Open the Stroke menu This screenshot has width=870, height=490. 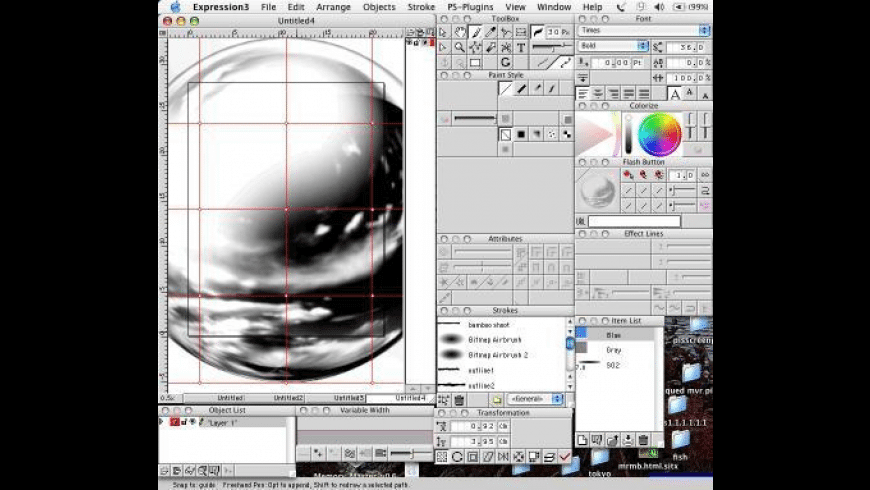pyautogui.click(x=421, y=7)
